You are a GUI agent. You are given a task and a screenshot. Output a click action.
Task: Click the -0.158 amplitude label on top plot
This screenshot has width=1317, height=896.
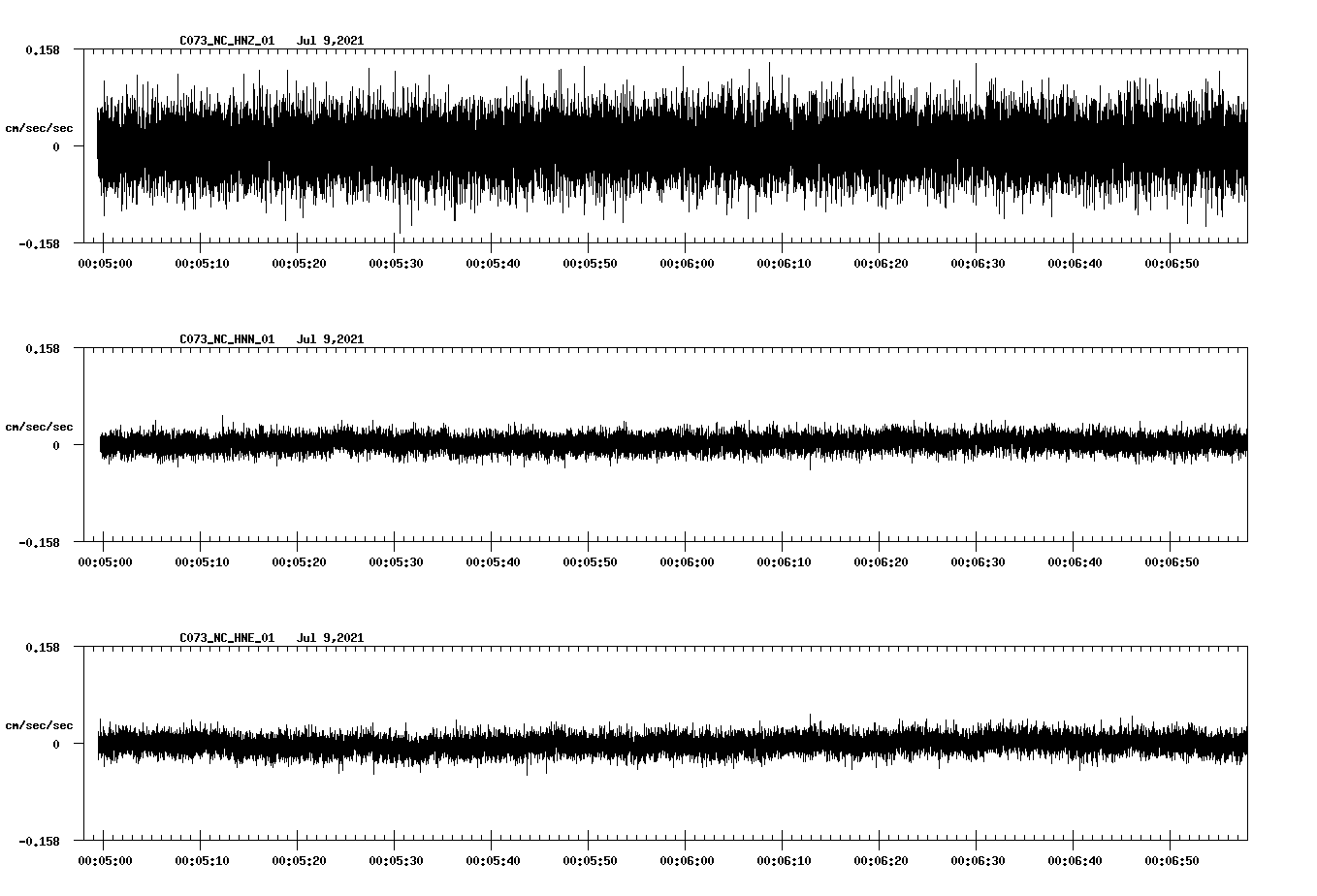(38, 245)
